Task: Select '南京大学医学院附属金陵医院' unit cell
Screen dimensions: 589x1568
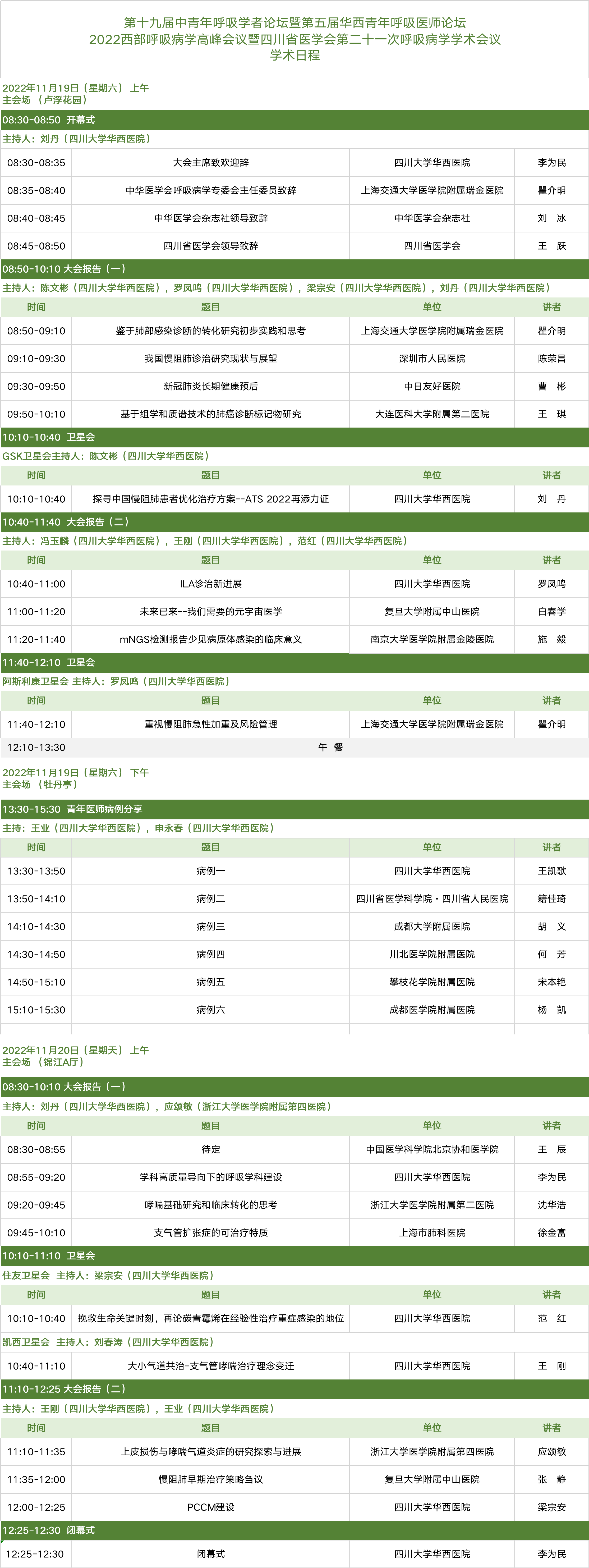Action: pos(432,640)
